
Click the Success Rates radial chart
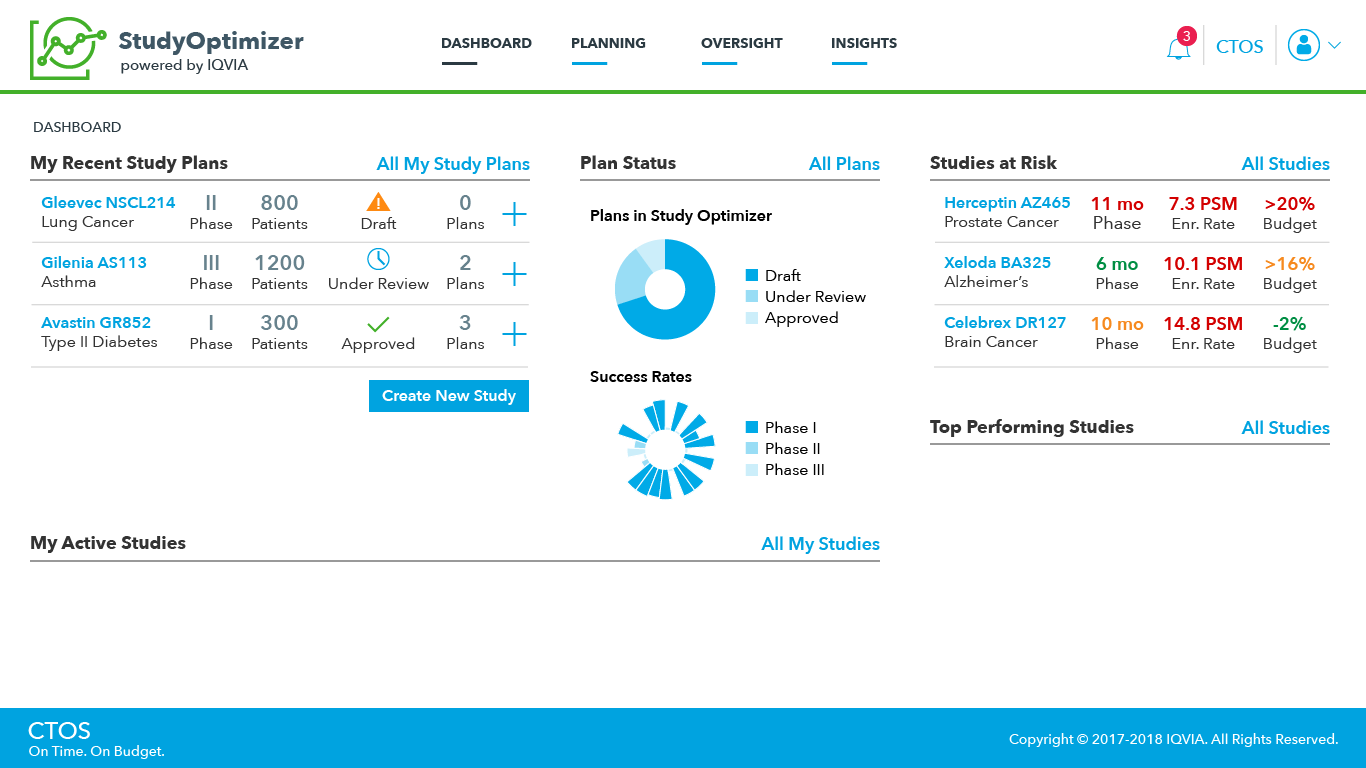tap(665, 449)
